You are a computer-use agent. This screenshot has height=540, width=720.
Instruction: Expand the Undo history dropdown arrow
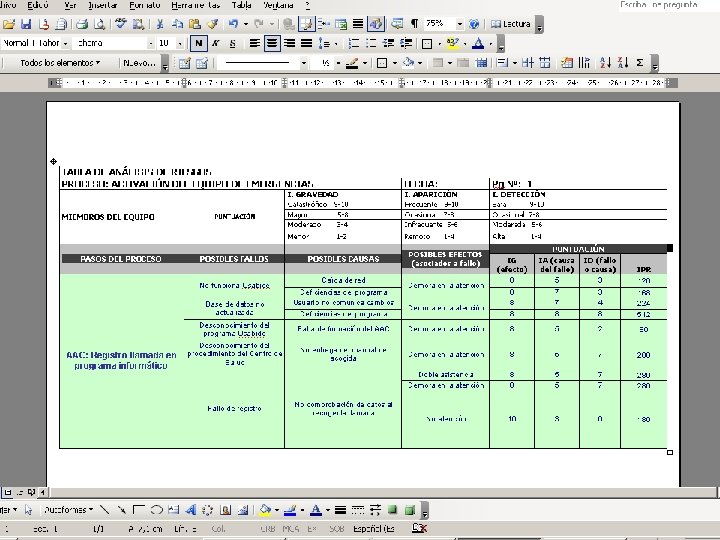point(246,24)
